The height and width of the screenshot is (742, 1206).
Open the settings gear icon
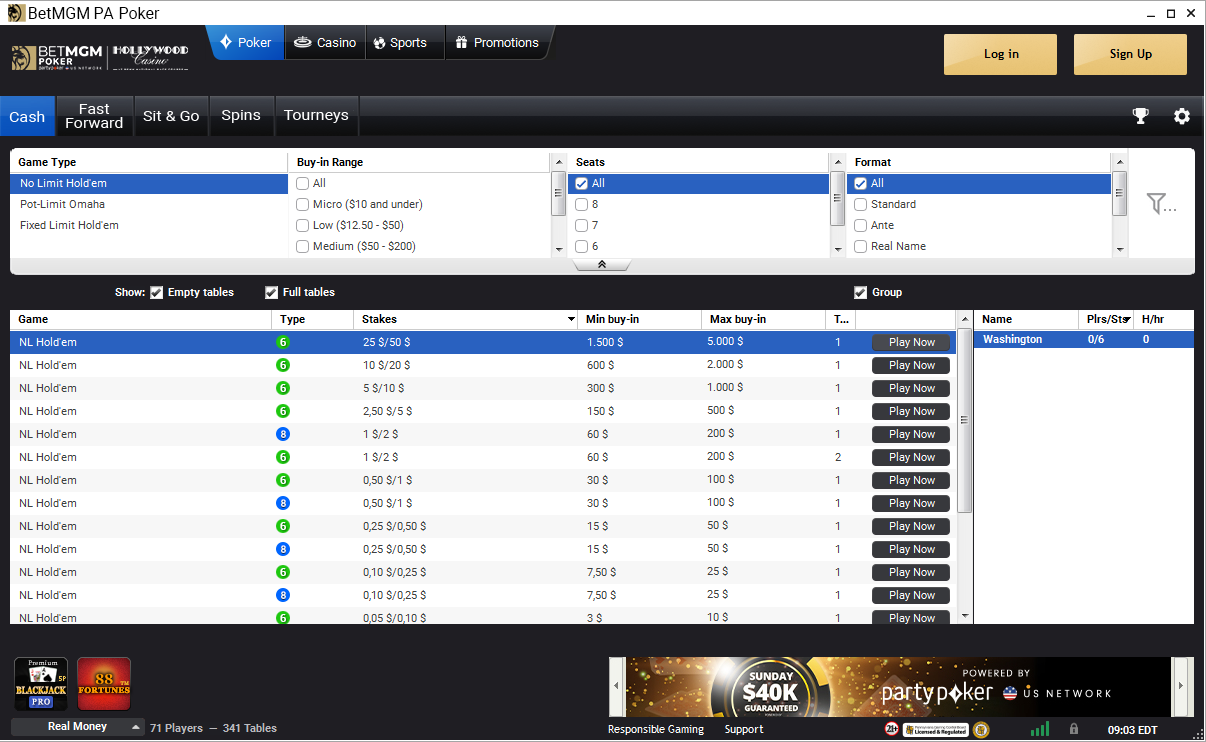point(1182,116)
